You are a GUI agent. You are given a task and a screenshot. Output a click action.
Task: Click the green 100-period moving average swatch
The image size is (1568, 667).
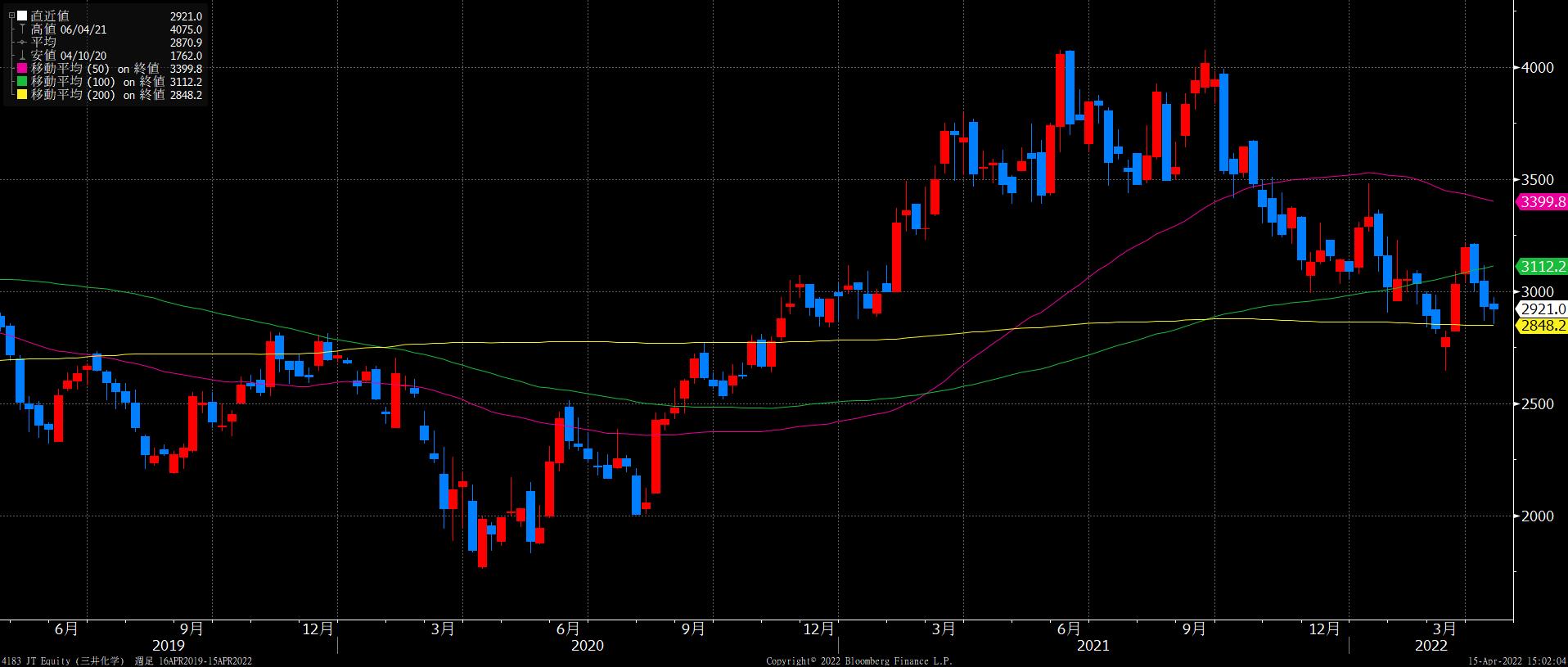[22, 82]
